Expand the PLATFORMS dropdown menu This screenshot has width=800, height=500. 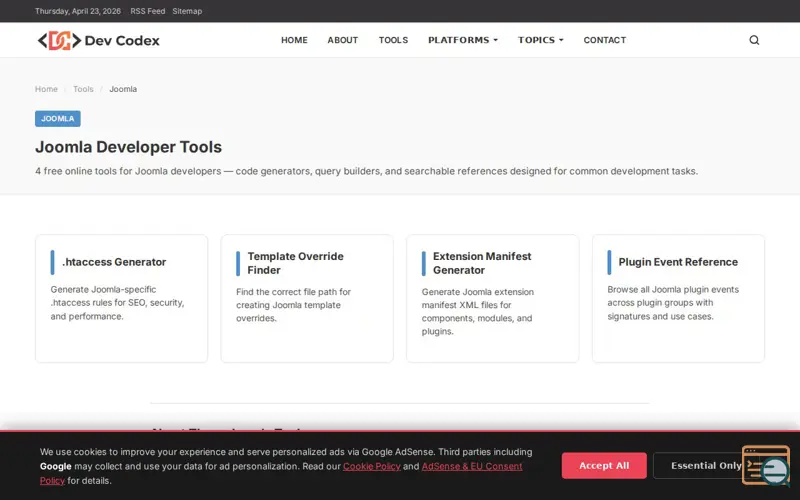463,40
